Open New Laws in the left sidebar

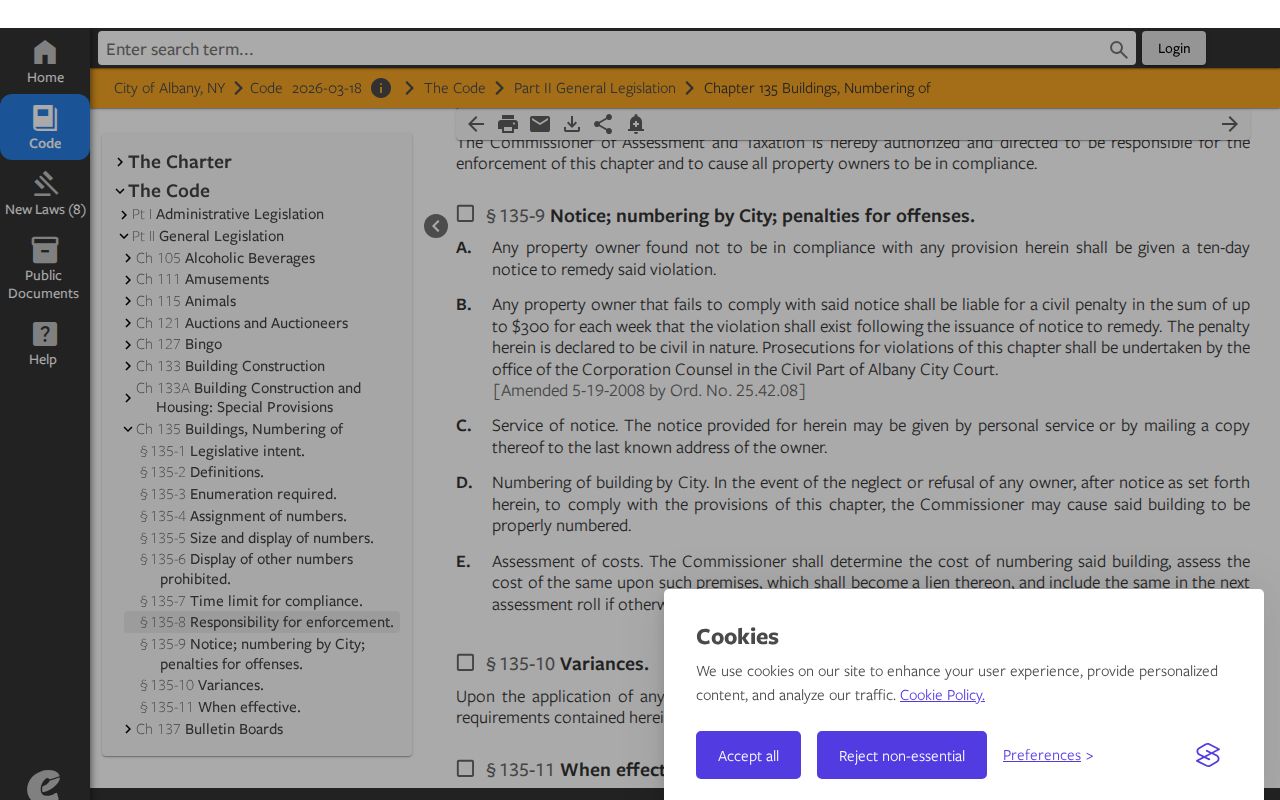[x=45, y=194]
